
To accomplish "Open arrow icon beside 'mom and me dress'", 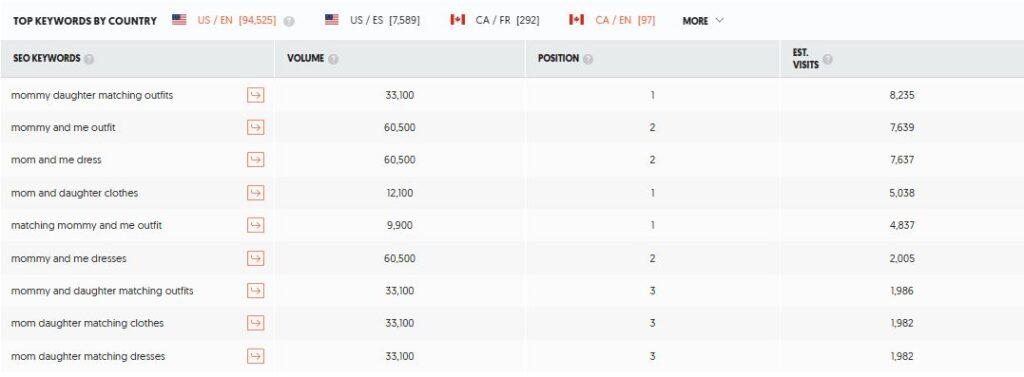I will tap(255, 159).
